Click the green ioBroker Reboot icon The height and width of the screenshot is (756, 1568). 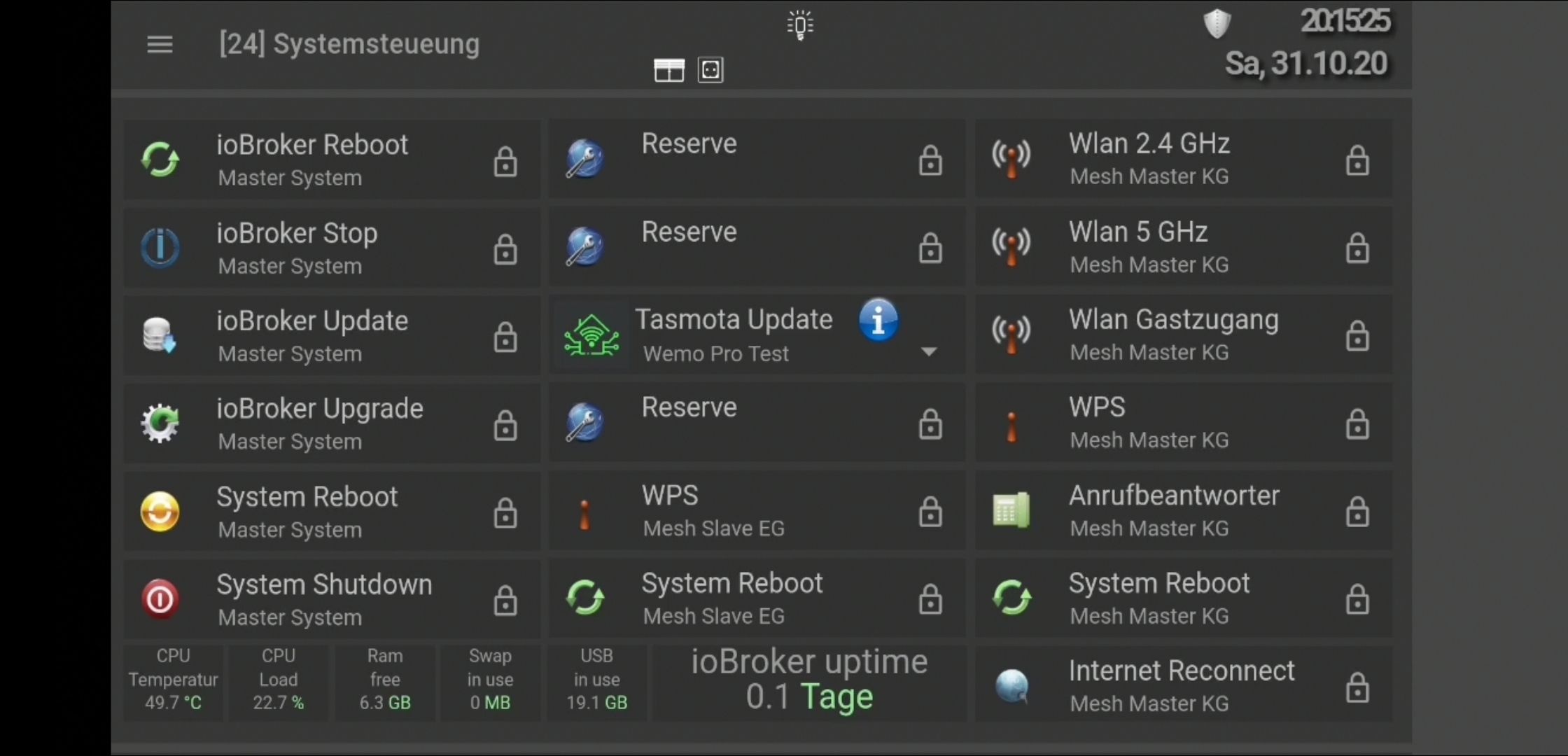coord(160,160)
